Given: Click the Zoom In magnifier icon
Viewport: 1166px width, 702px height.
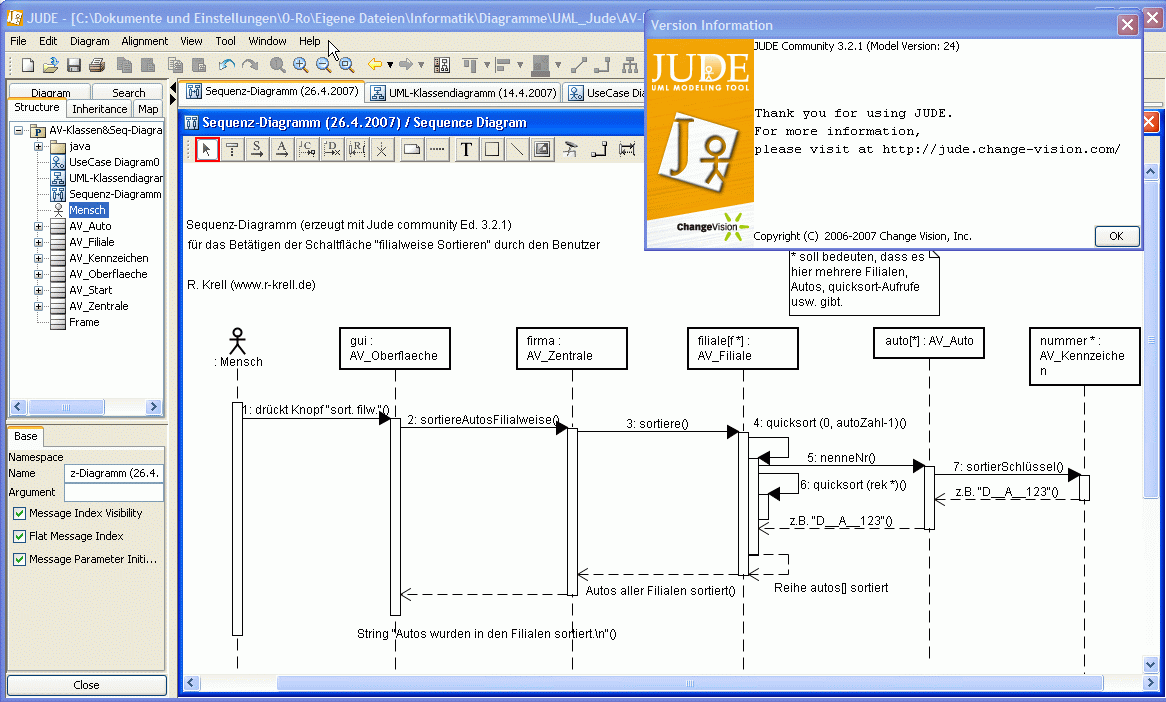Looking at the screenshot, I should point(300,65).
